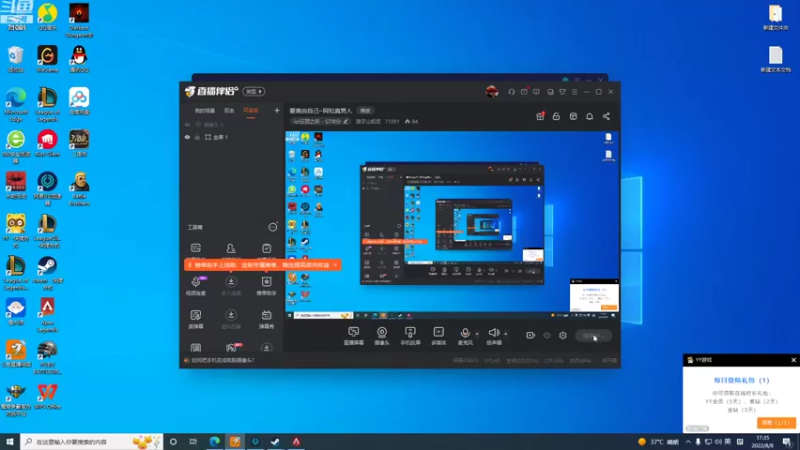Add a camera (摄像头) source
Screen dimensions: 800x450
[x=382, y=336]
